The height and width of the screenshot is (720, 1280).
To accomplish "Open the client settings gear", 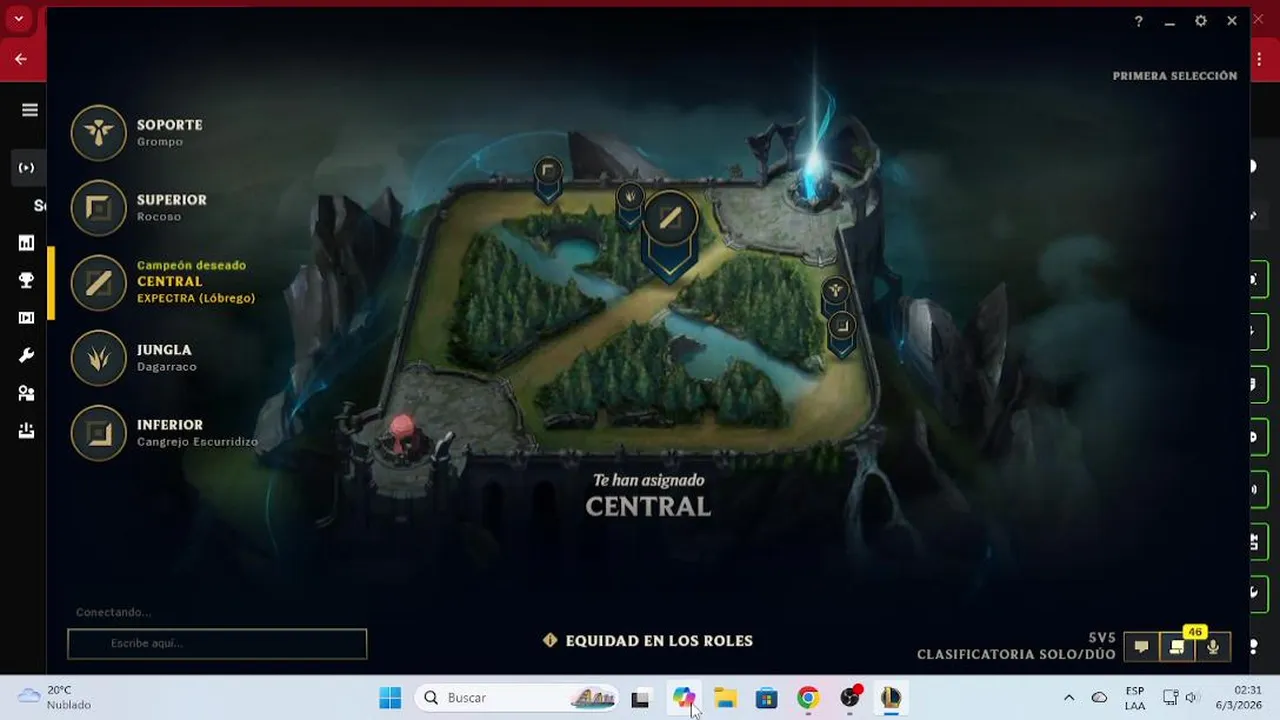I will click(1201, 21).
